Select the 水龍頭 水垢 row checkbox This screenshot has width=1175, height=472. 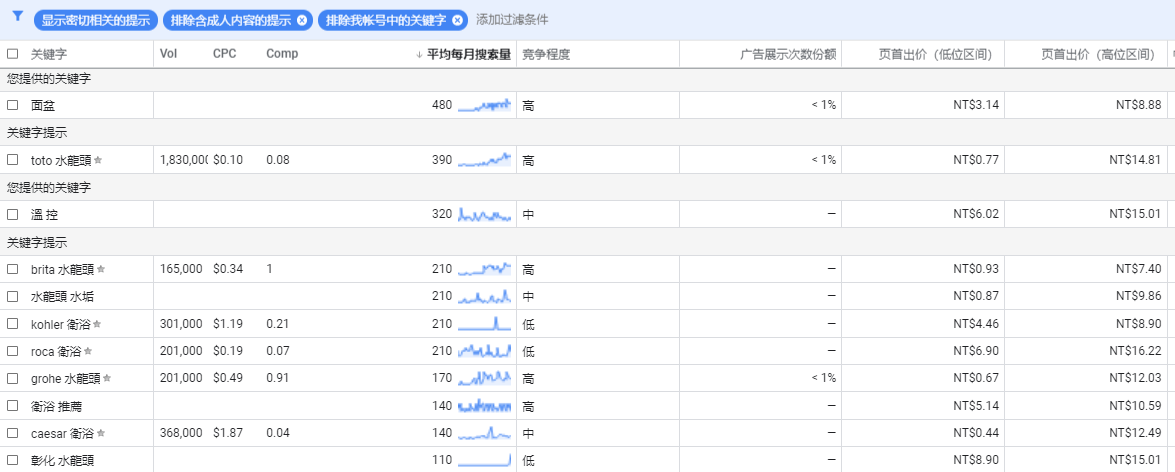(x=12, y=297)
